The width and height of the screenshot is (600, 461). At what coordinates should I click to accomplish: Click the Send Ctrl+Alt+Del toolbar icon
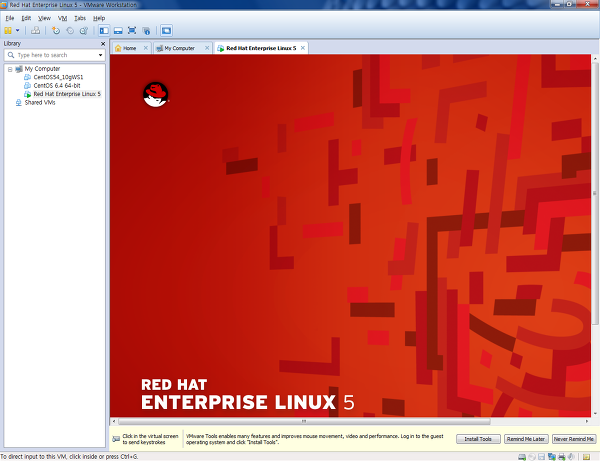35,30
